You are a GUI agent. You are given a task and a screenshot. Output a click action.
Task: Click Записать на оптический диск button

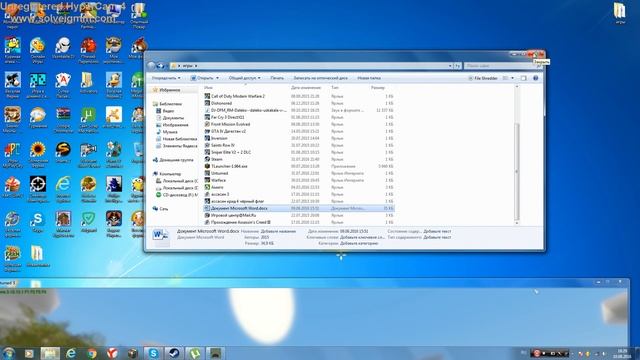click(x=320, y=78)
